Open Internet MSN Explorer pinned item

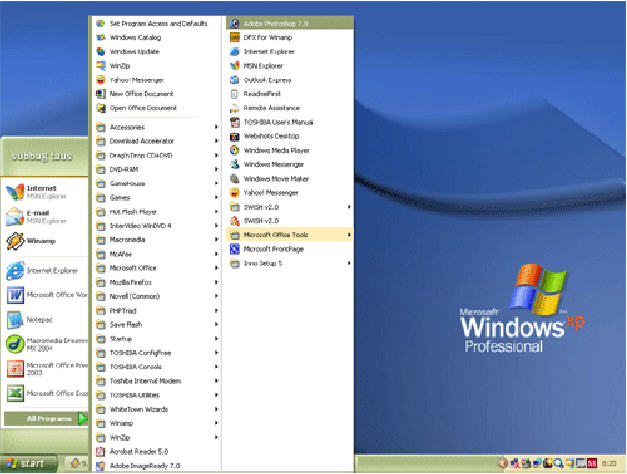coord(45,192)
